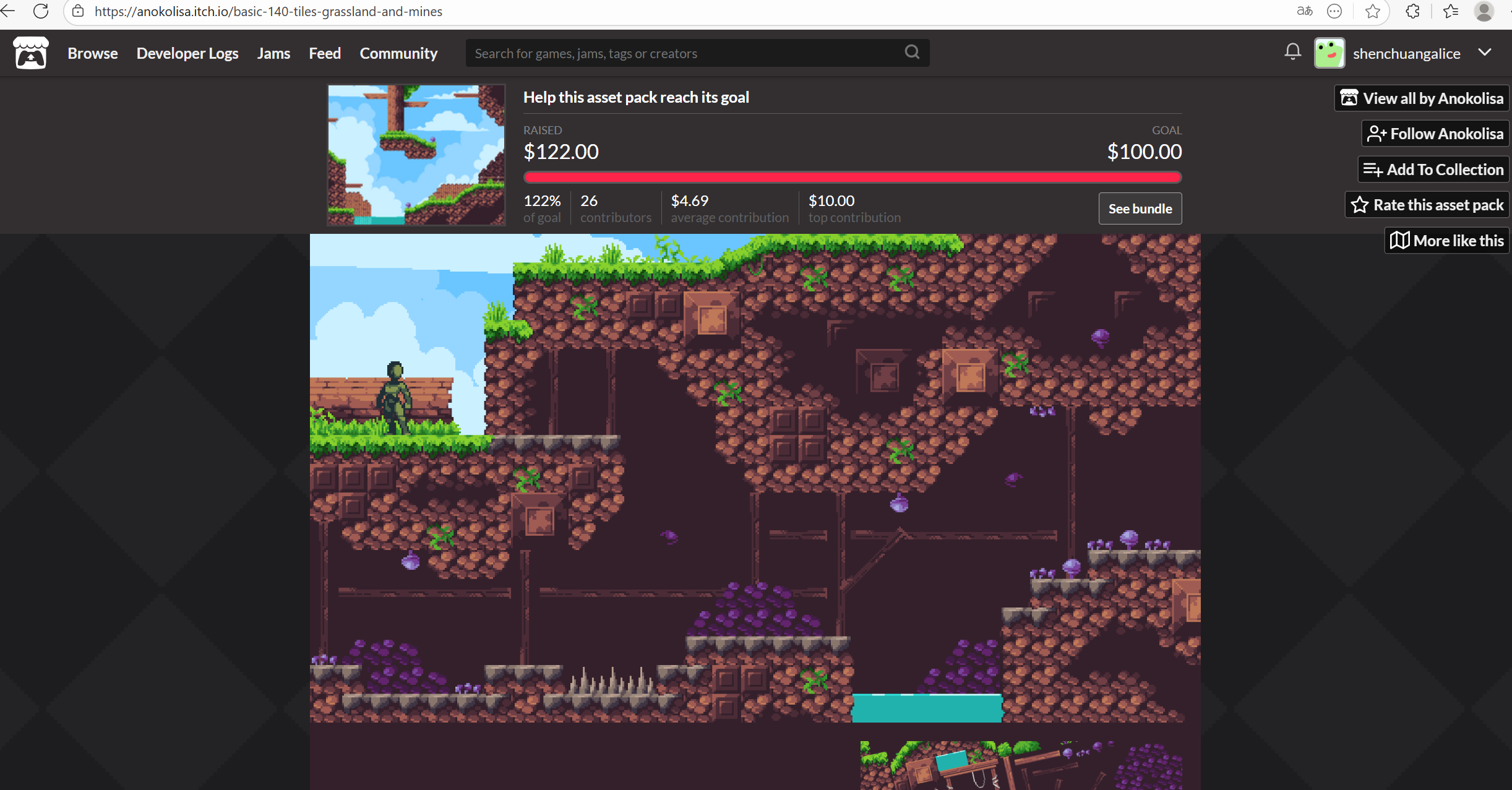Open the Browse menu
Viewport: 1512px width, 790px height.
93,53
